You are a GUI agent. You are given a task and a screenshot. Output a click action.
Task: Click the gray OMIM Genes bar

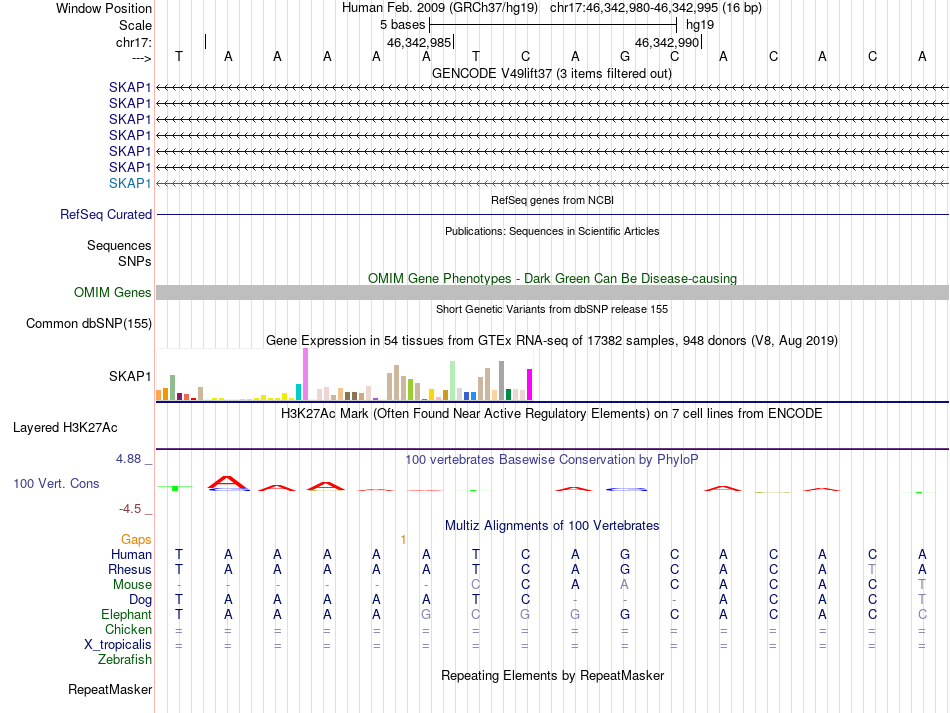pos(552,293)
